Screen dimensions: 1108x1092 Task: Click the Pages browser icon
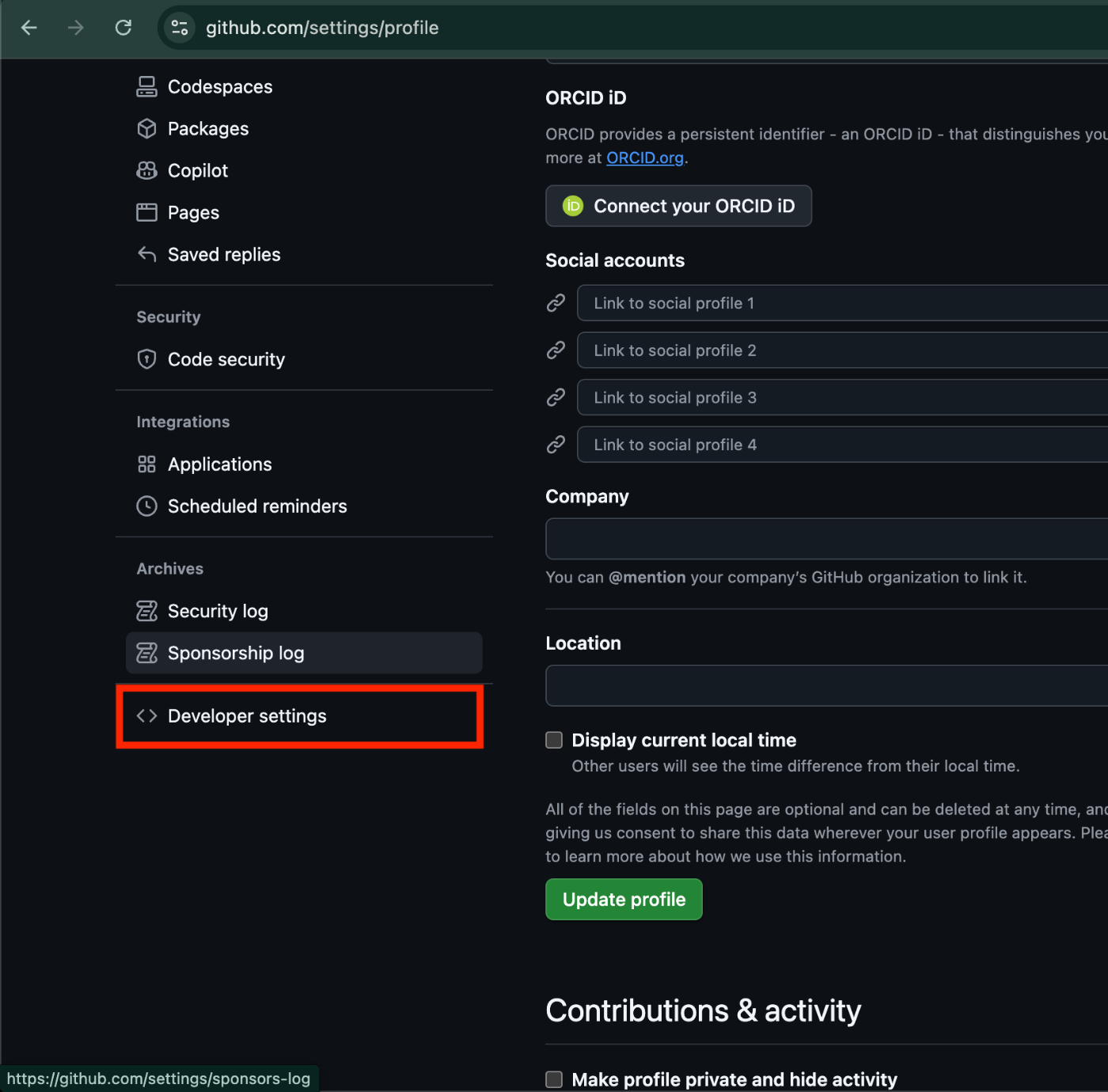click(x=146, y=213)
